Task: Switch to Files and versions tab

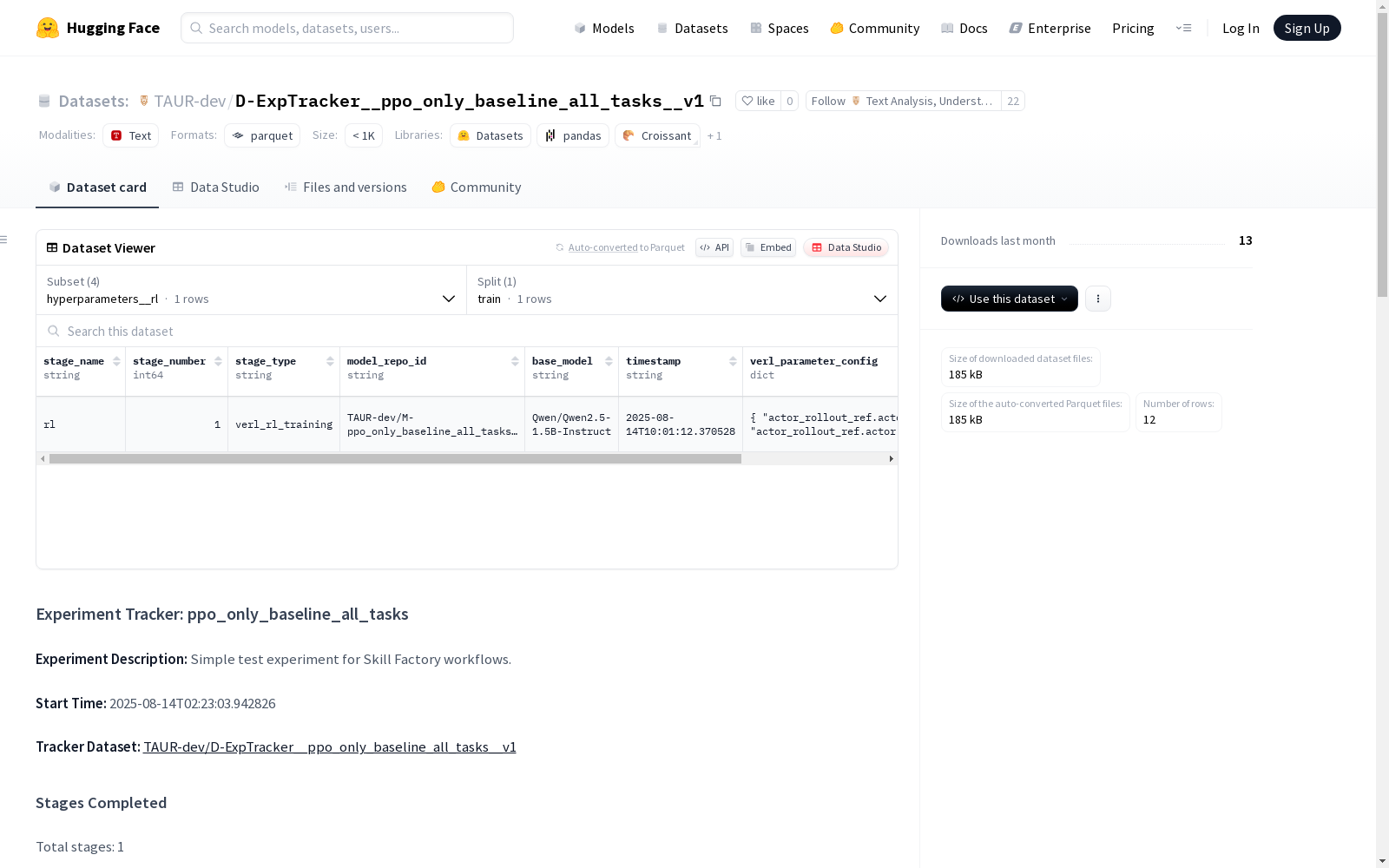Action: [x=346, y=187]
